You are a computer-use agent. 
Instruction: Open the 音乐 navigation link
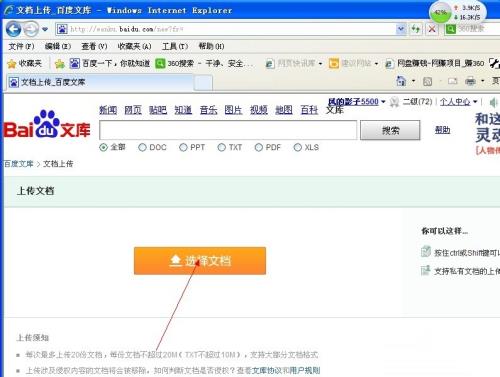tap(208, 110)
